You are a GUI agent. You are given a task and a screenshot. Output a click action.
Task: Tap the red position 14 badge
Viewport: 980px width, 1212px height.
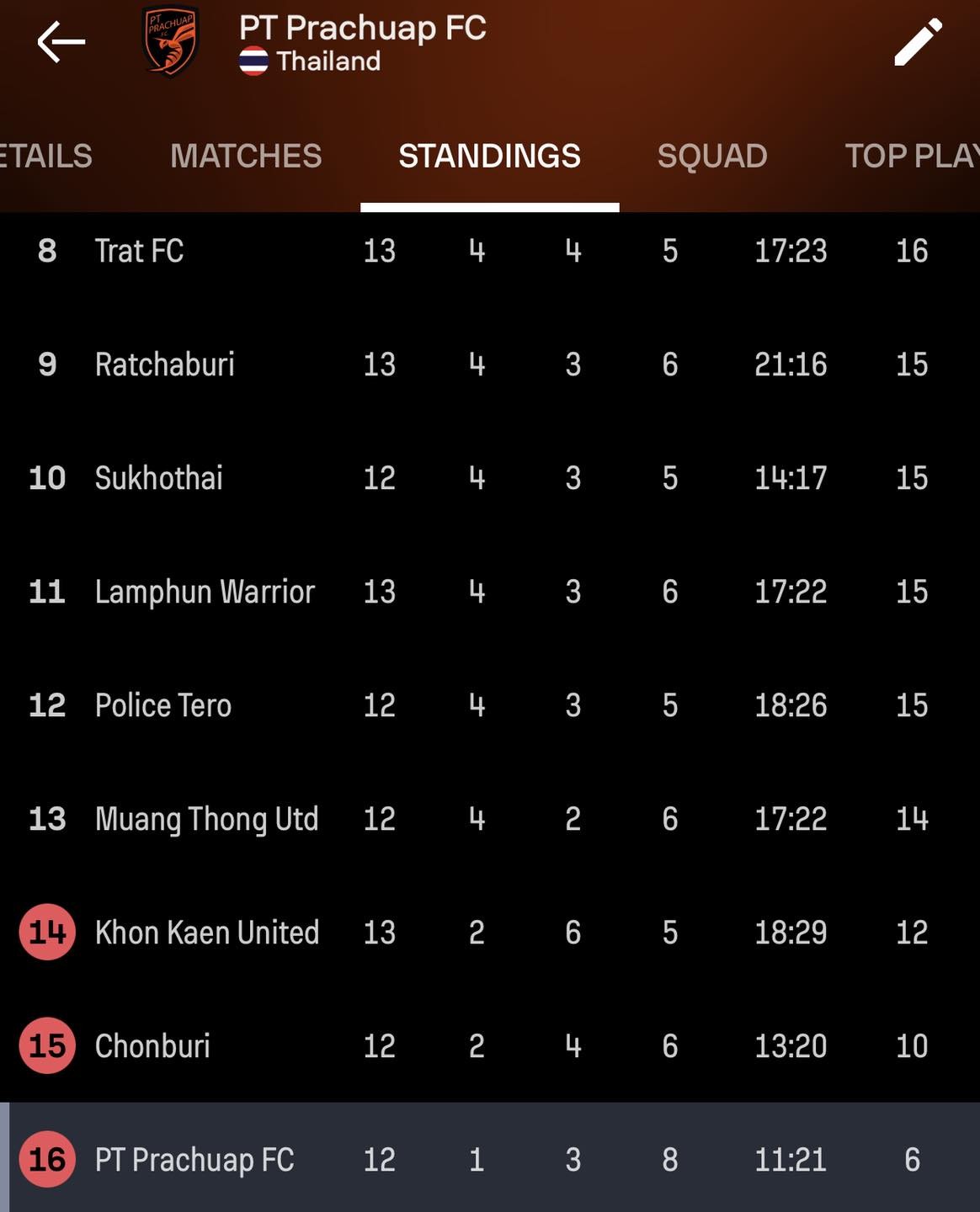47,932
